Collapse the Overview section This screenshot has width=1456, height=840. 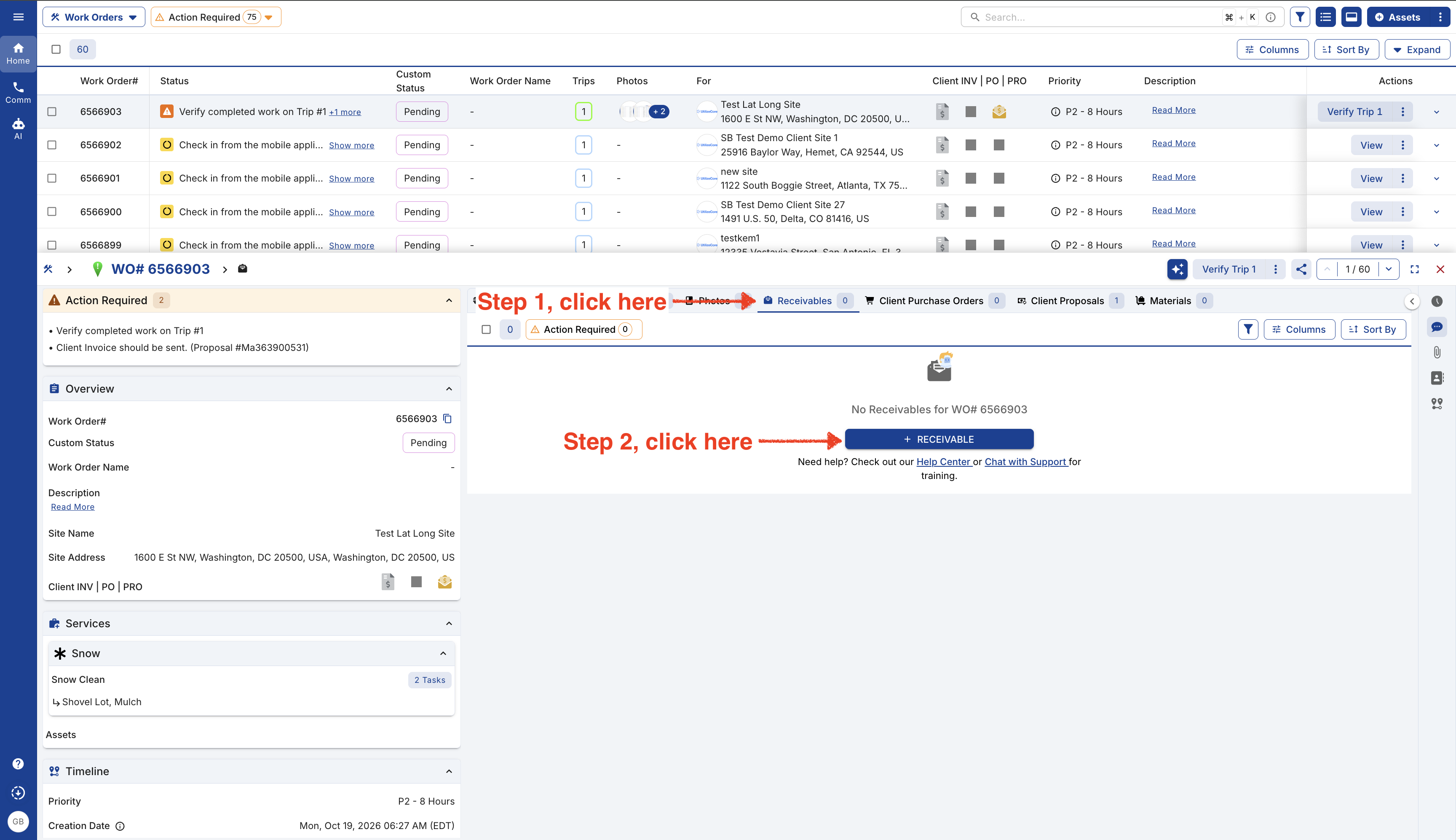coord(449,389)
